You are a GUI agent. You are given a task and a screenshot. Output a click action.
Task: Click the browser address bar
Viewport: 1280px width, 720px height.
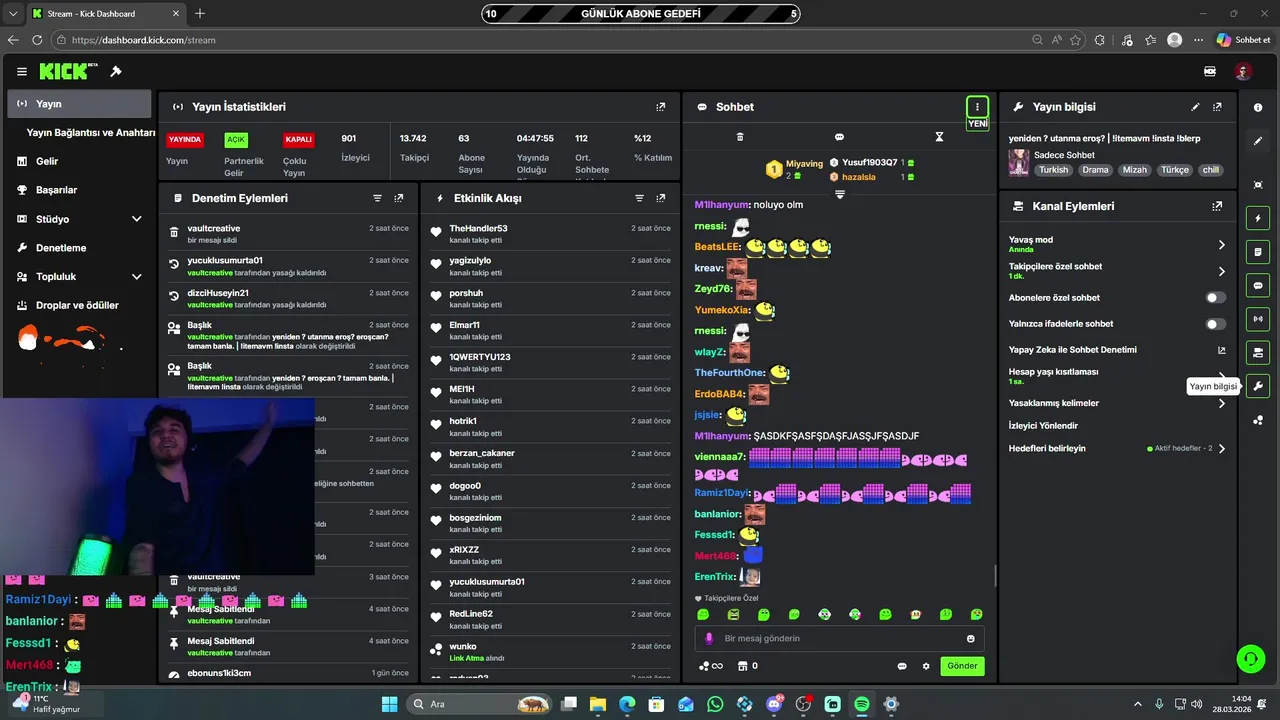coord(545,40)
